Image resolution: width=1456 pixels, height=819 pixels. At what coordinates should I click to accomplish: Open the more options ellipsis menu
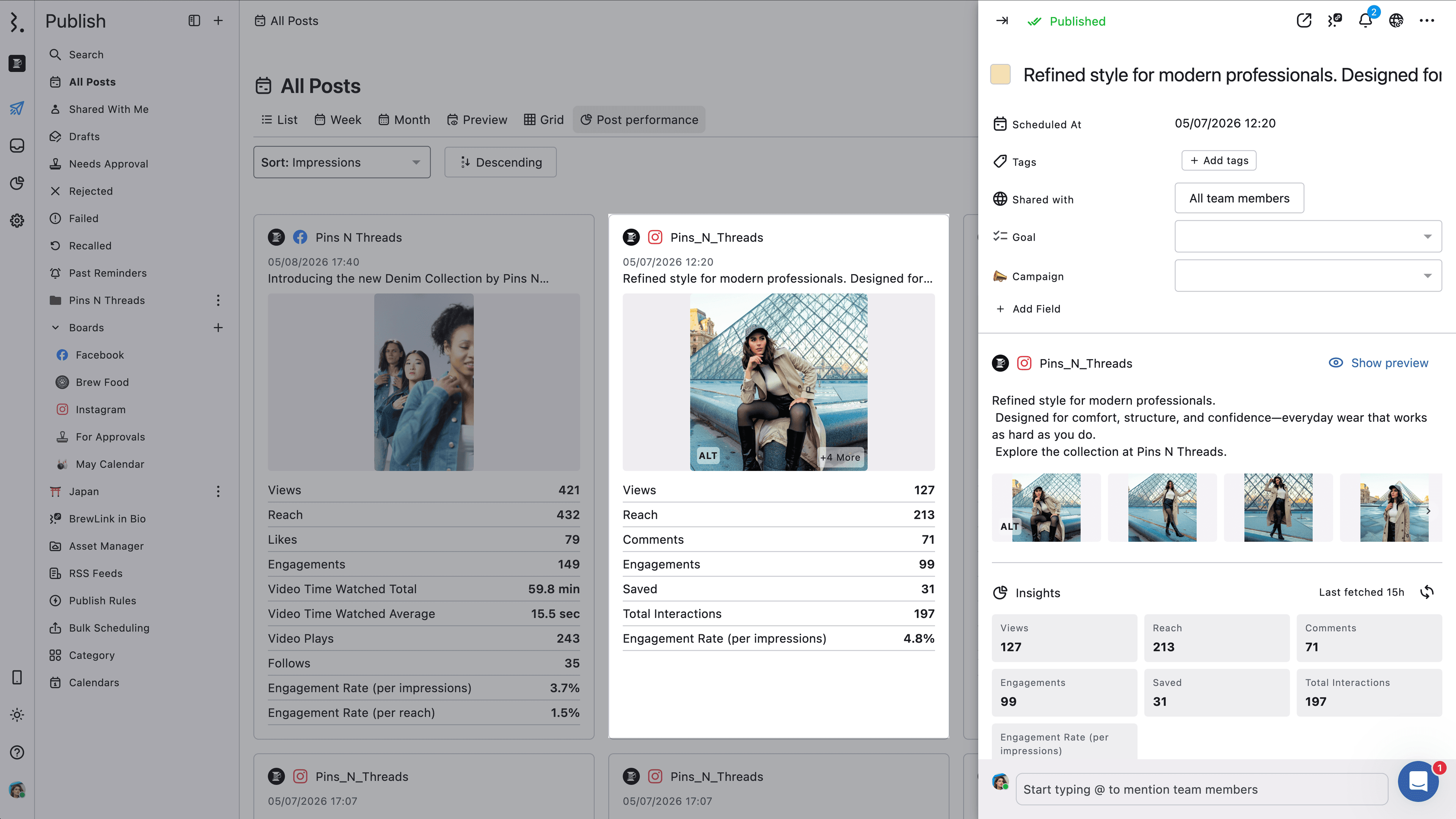[x=1426, y=21]
